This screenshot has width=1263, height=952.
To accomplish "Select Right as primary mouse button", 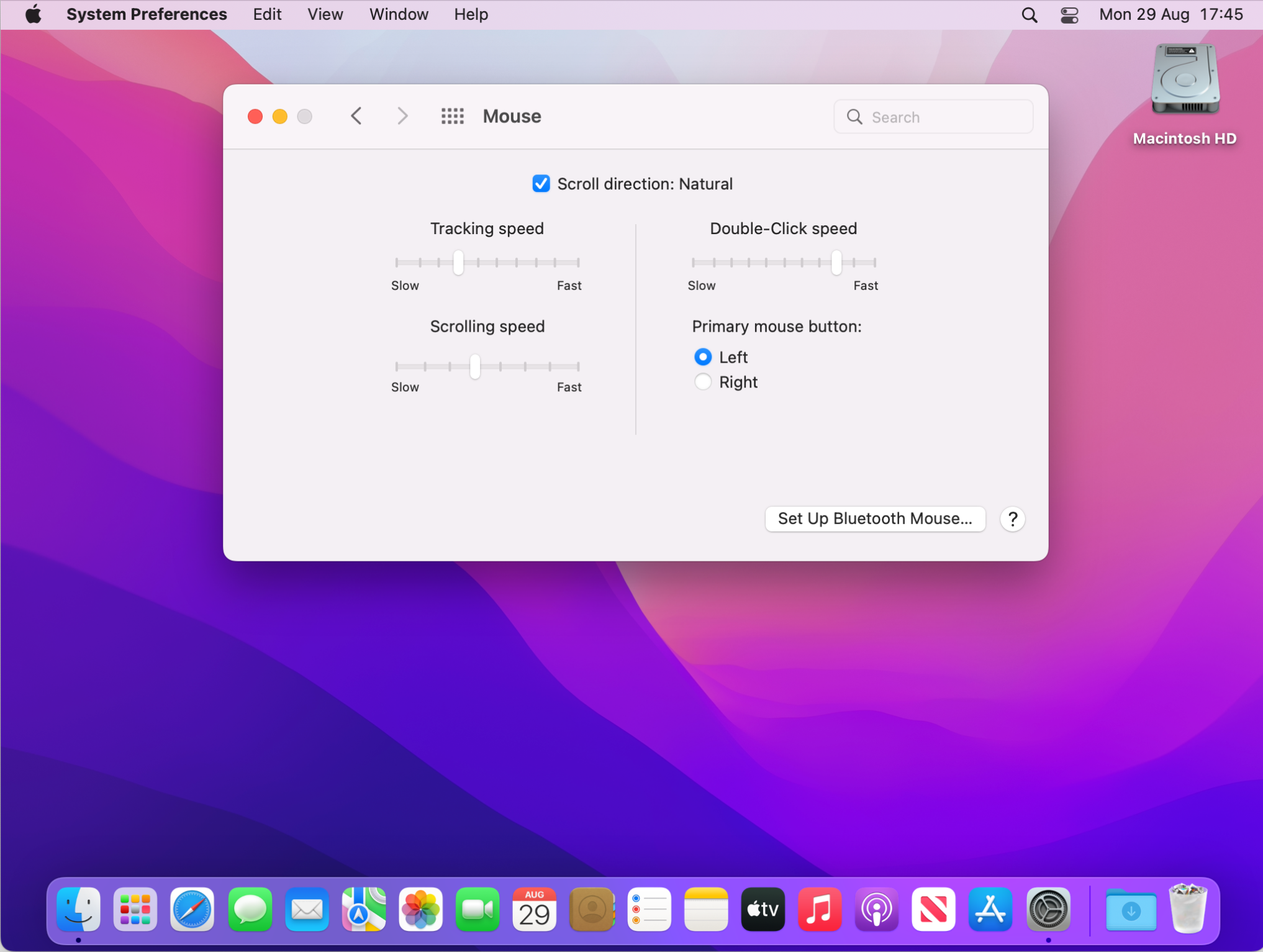I will 702,382.
